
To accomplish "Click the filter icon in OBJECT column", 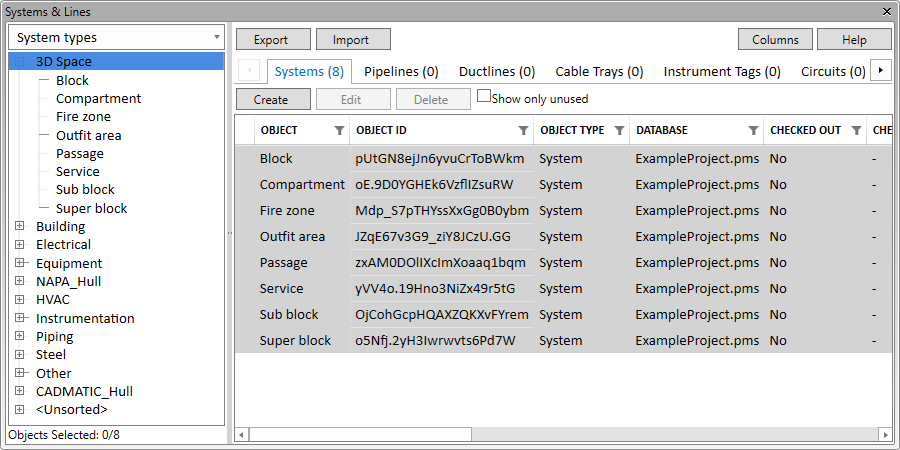I will pyautogui.click(x=339, y=131).
